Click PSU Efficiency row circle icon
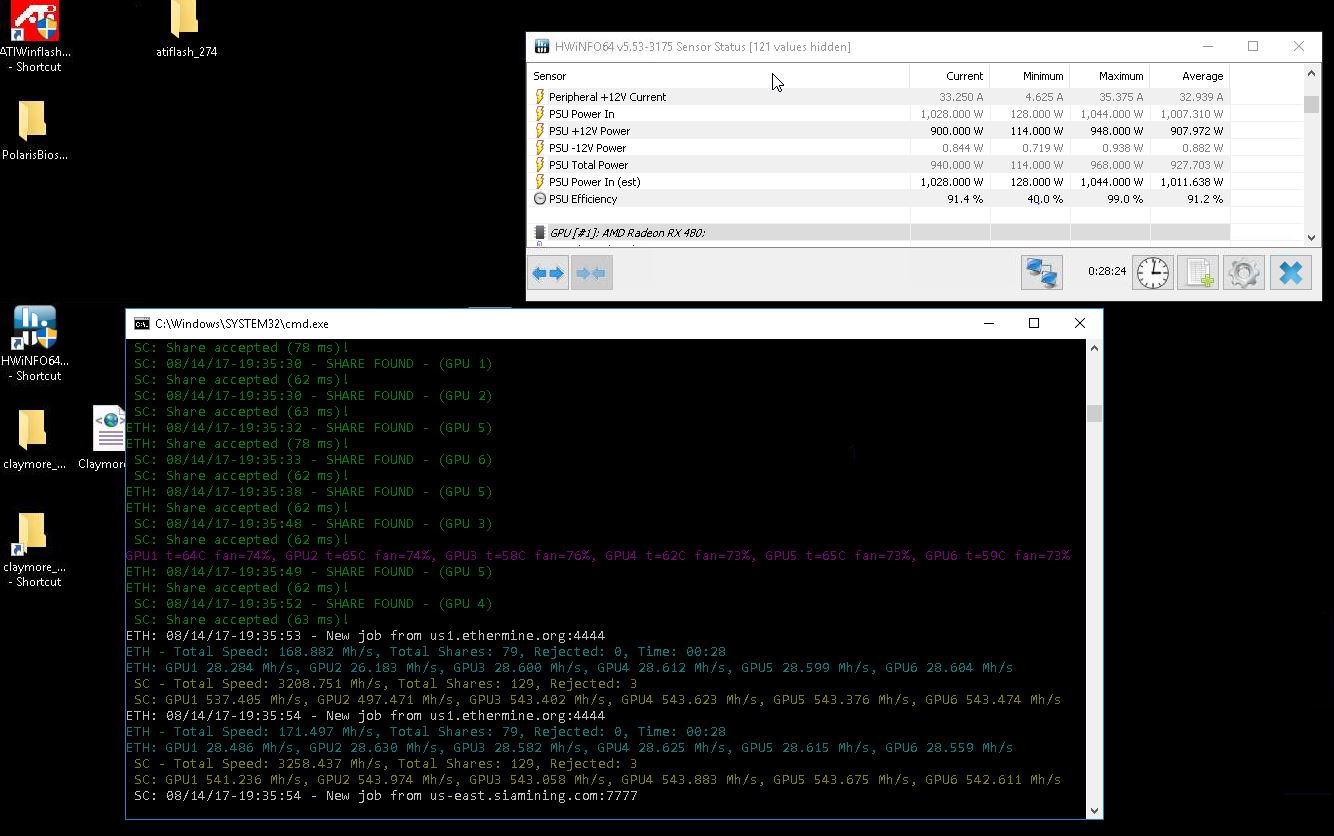 [x=540, y=199]
